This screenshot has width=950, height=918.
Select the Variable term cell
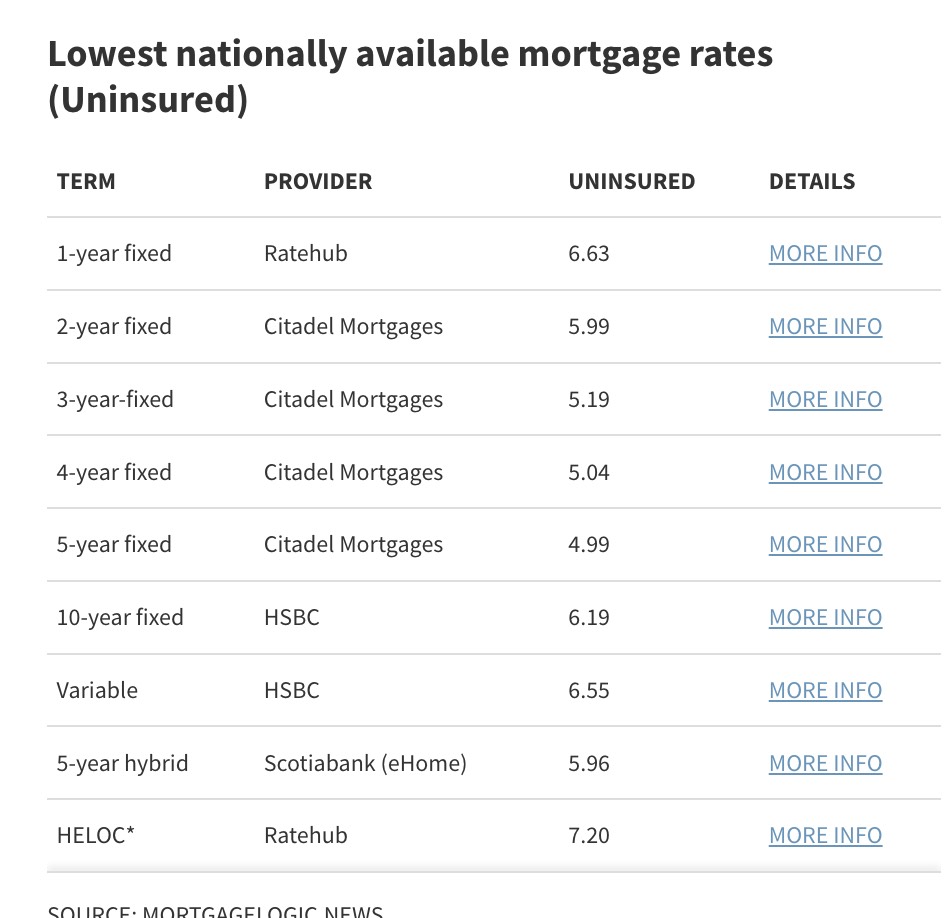97,691
